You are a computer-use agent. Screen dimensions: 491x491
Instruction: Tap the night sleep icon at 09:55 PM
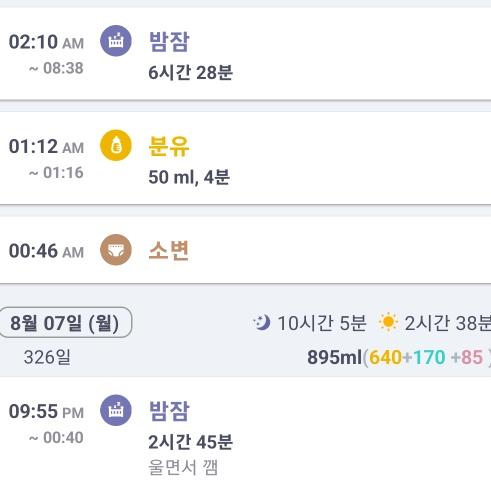[116, 410]
